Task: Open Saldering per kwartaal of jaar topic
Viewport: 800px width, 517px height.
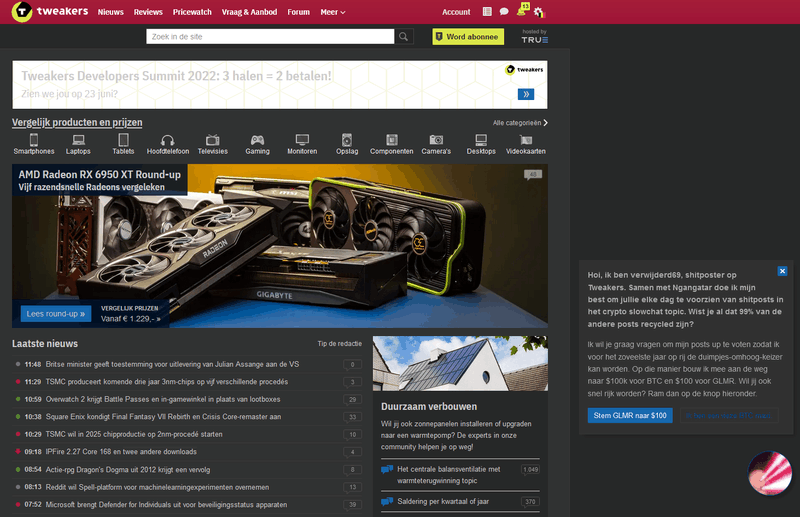Action: (443, 502)
